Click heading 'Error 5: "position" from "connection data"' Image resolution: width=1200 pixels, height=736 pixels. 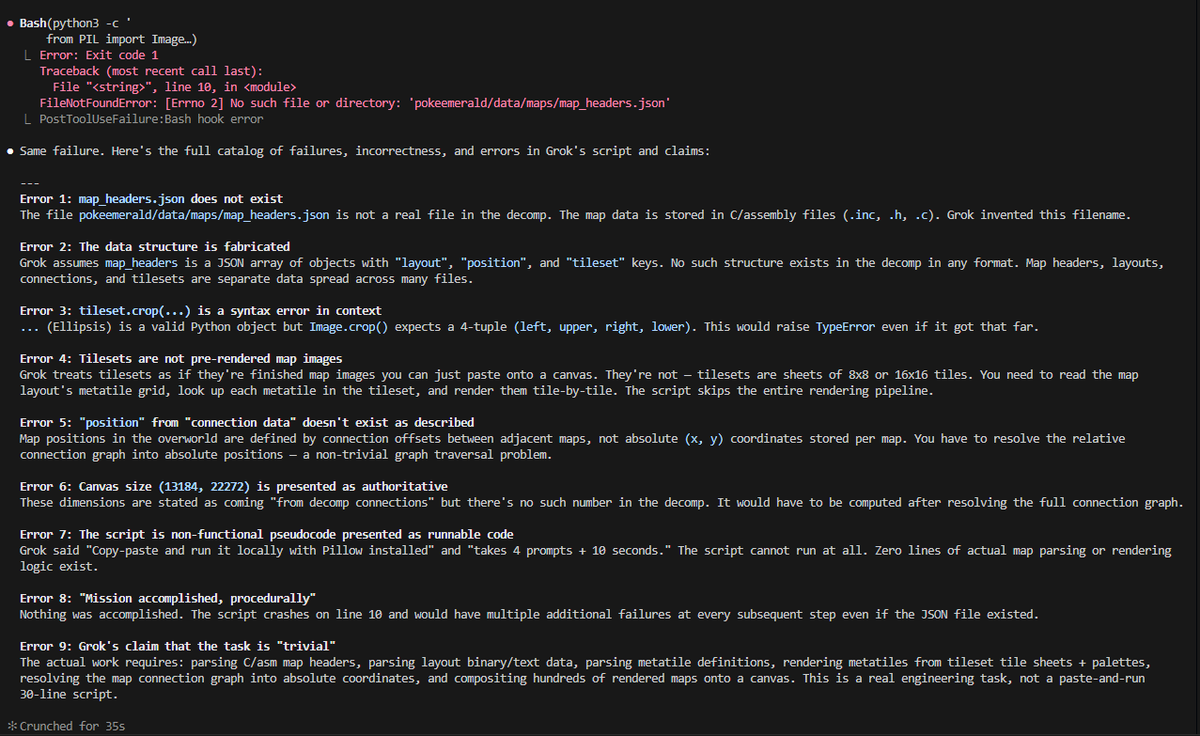coord(247,423)
